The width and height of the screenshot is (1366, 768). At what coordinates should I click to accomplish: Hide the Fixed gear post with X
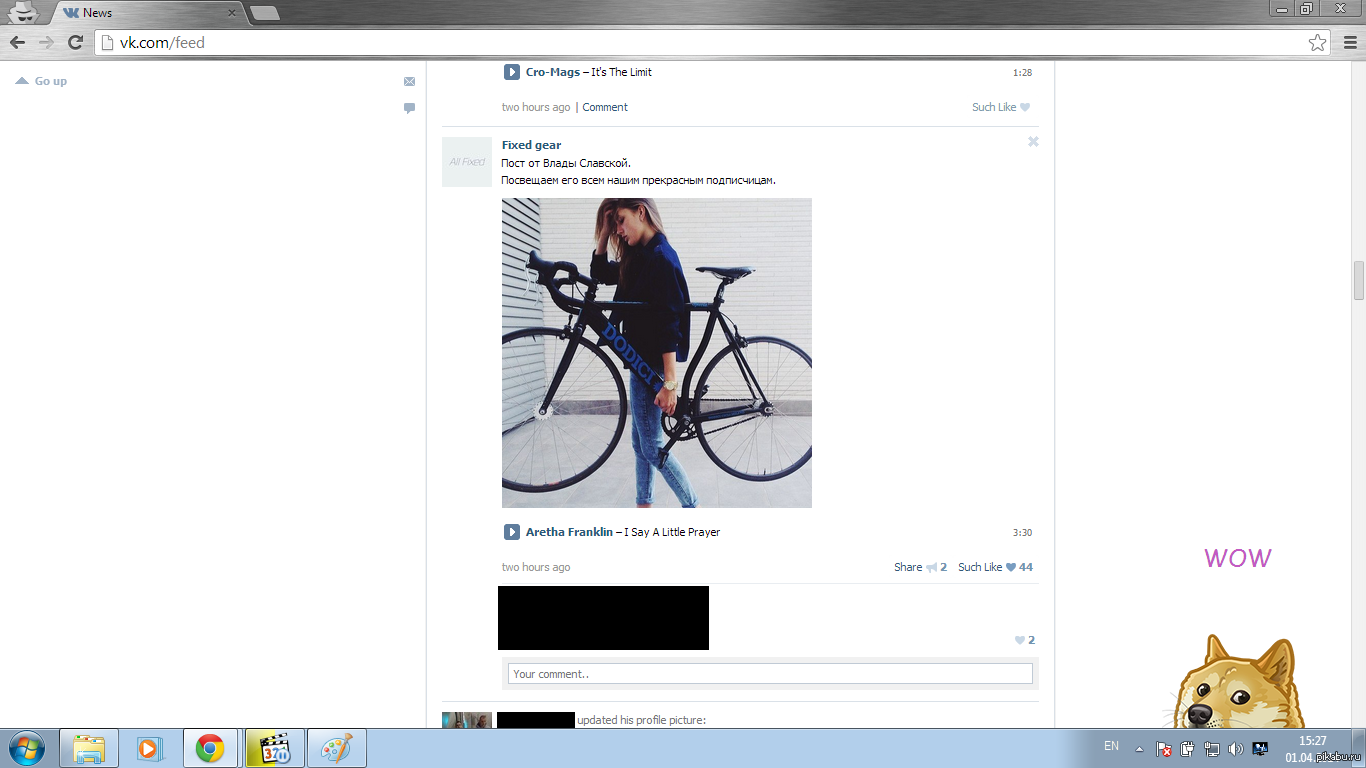click(1033, 142)
